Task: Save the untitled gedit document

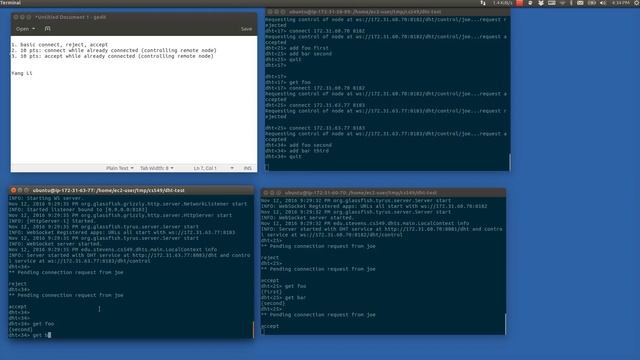Action: click(246, 29)
